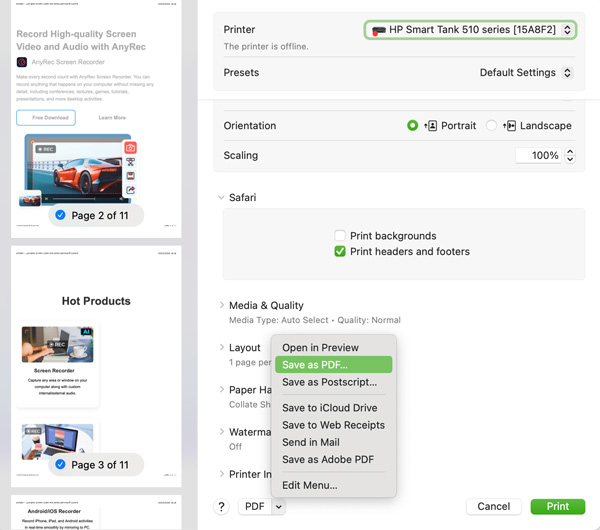Increase scaling with the stepper up arrow

click(570, 152)
